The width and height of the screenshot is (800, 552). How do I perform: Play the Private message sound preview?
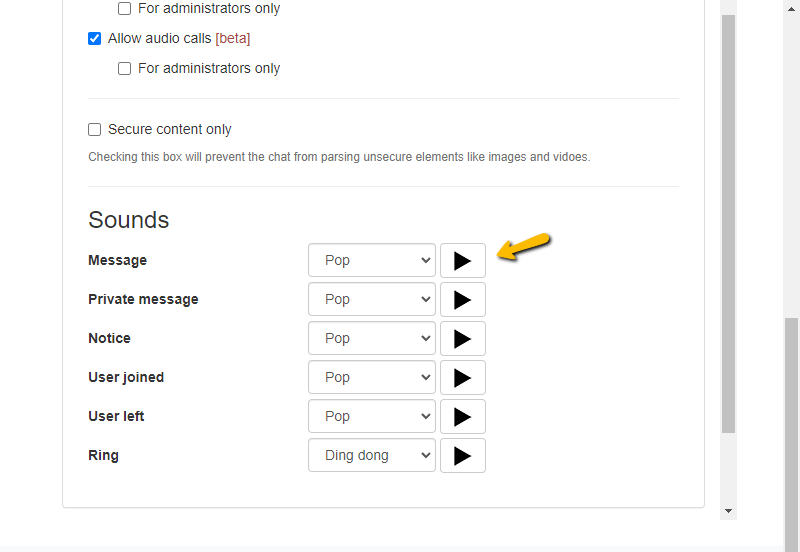[x=462, y=299]
